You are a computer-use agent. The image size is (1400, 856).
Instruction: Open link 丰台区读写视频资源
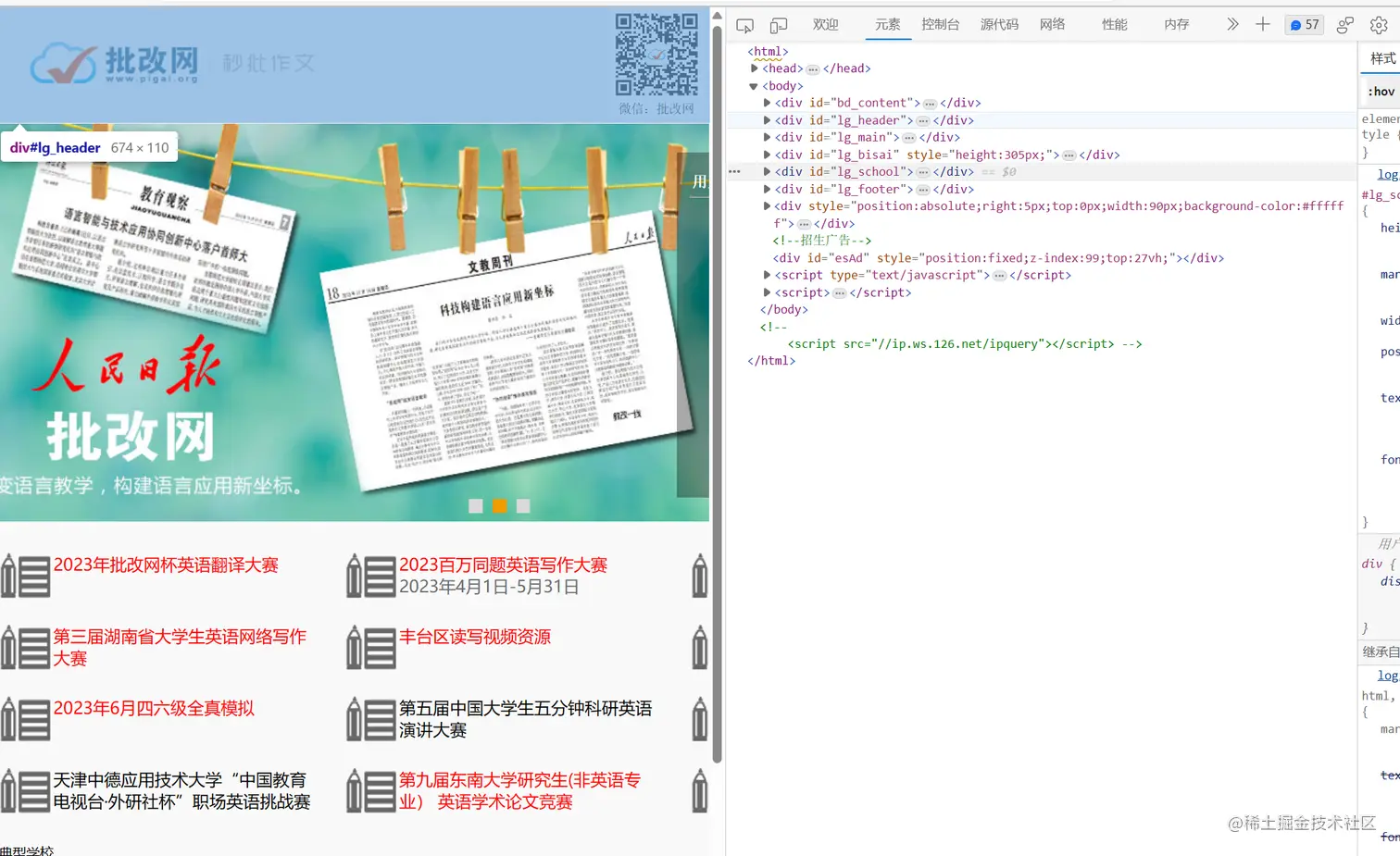tap(475, 637)
